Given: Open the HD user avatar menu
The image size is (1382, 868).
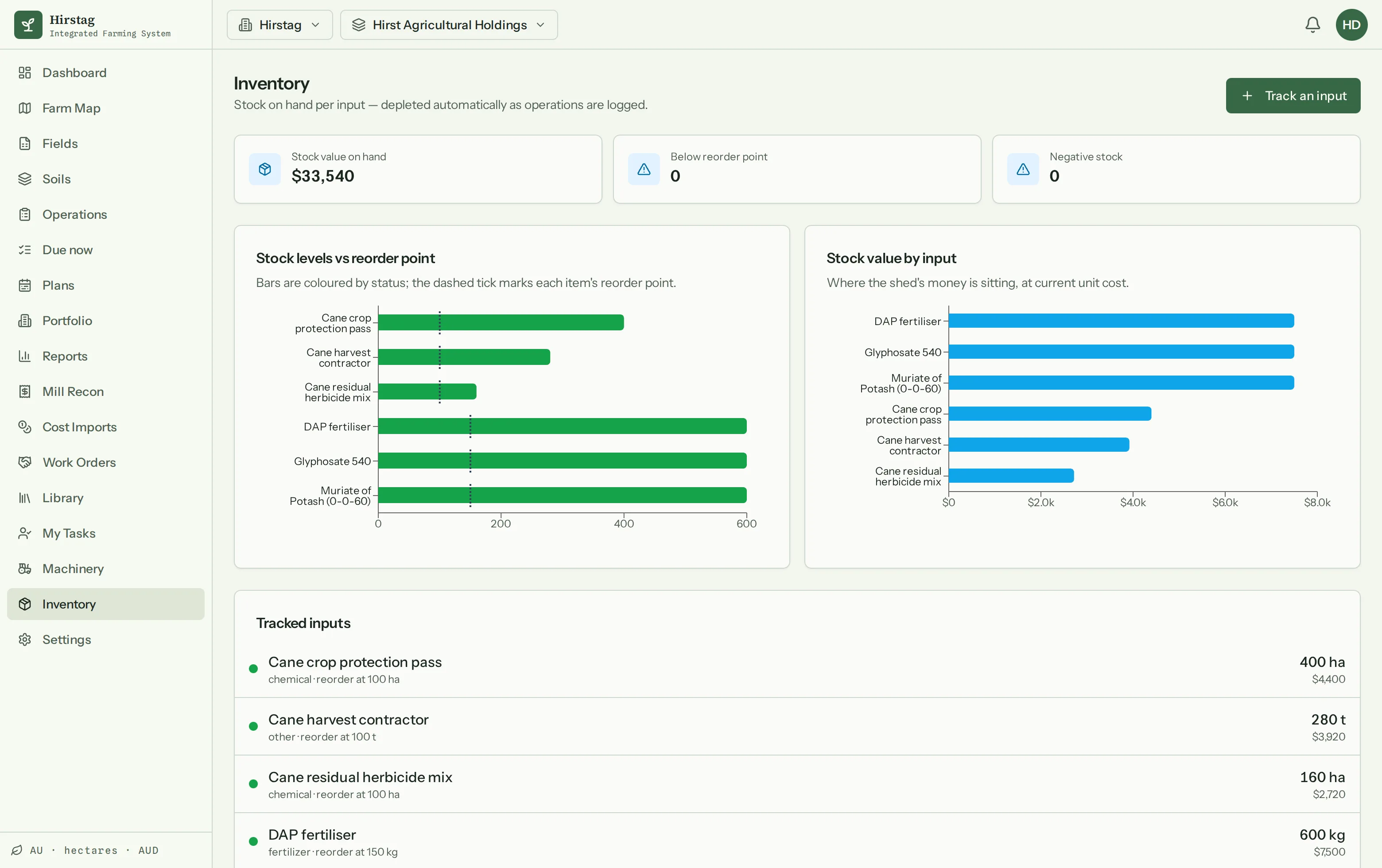Looking at the screenshot, I should (1351, 25).
